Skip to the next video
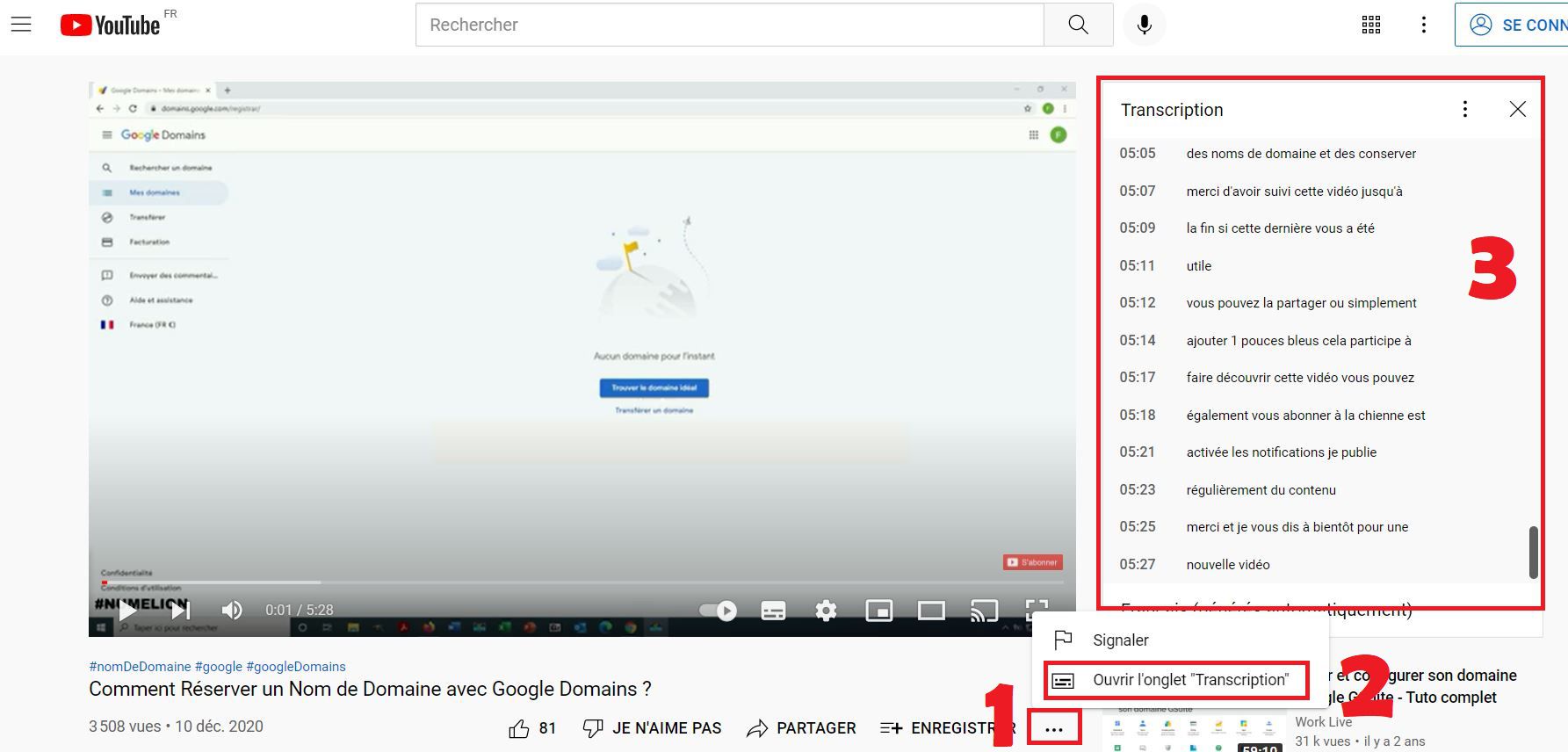Image resolution: width=1568 pixels, height=752 pixels. coord(180,610)
